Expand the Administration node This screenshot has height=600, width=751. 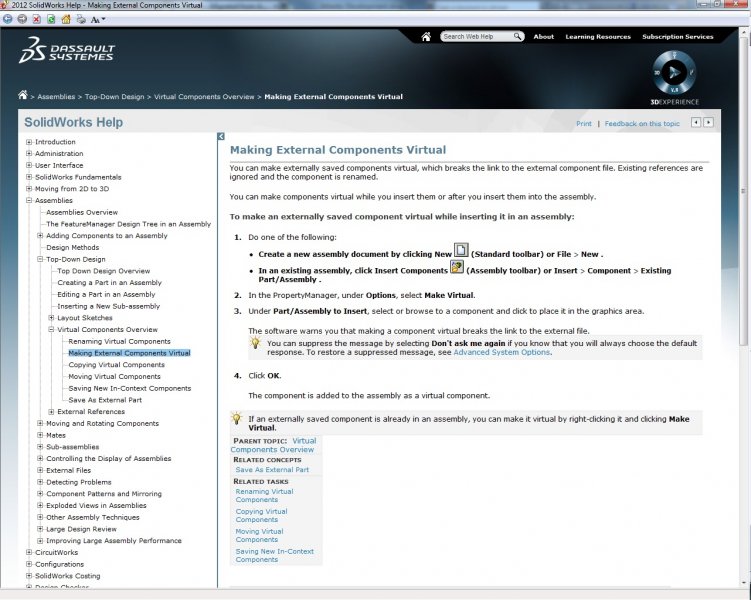[29, 153]
